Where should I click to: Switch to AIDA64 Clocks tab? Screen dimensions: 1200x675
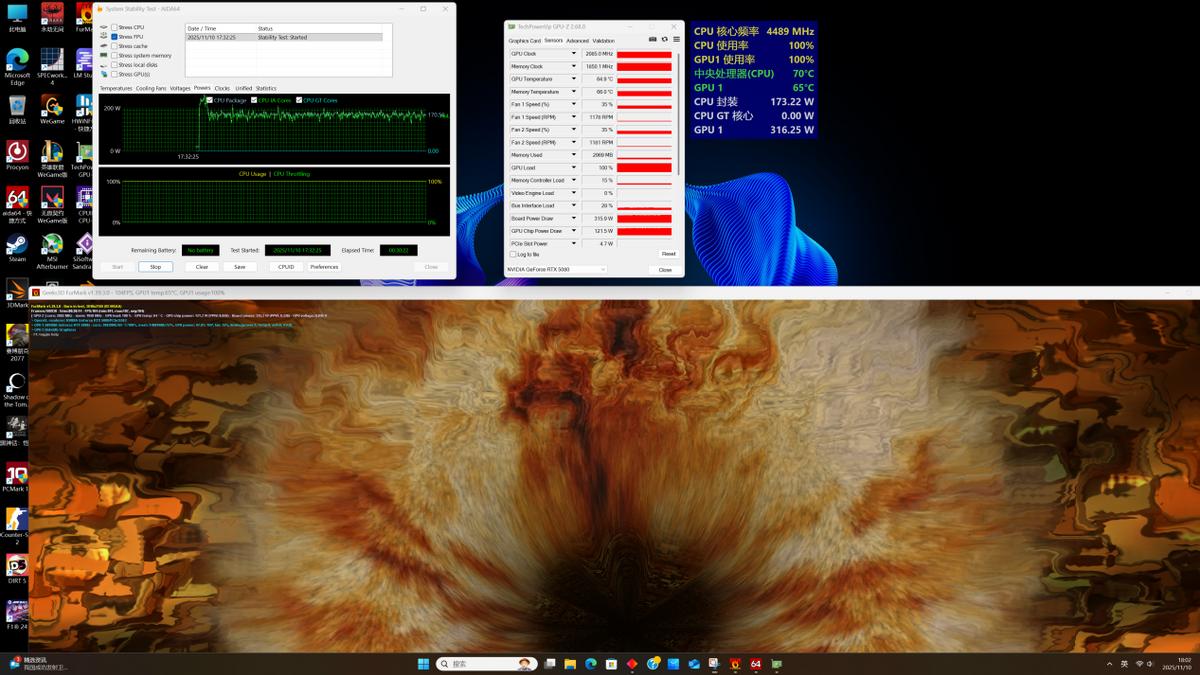(222, 88)
